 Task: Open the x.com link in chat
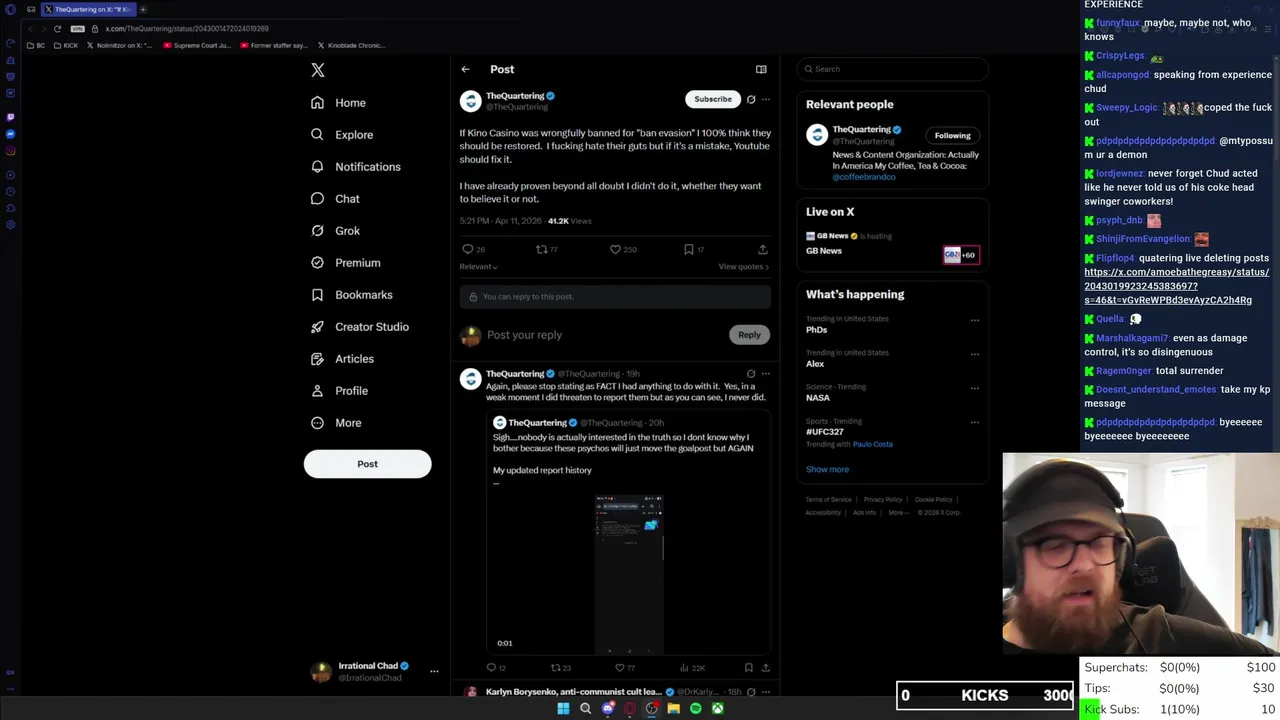click(1176, 286)
